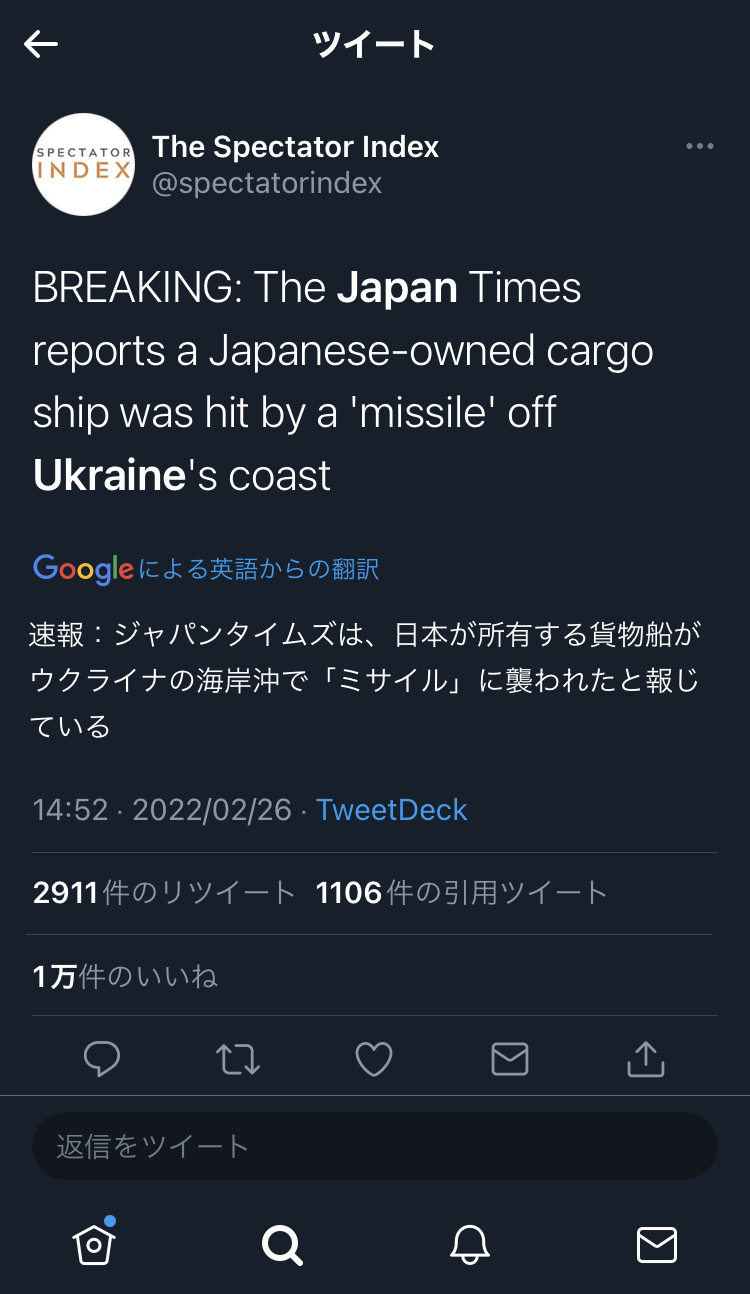This screenshot has height=1294, width=750.
Task: Tap the reply speech bubble icon
Action: tap(102, 1058)
